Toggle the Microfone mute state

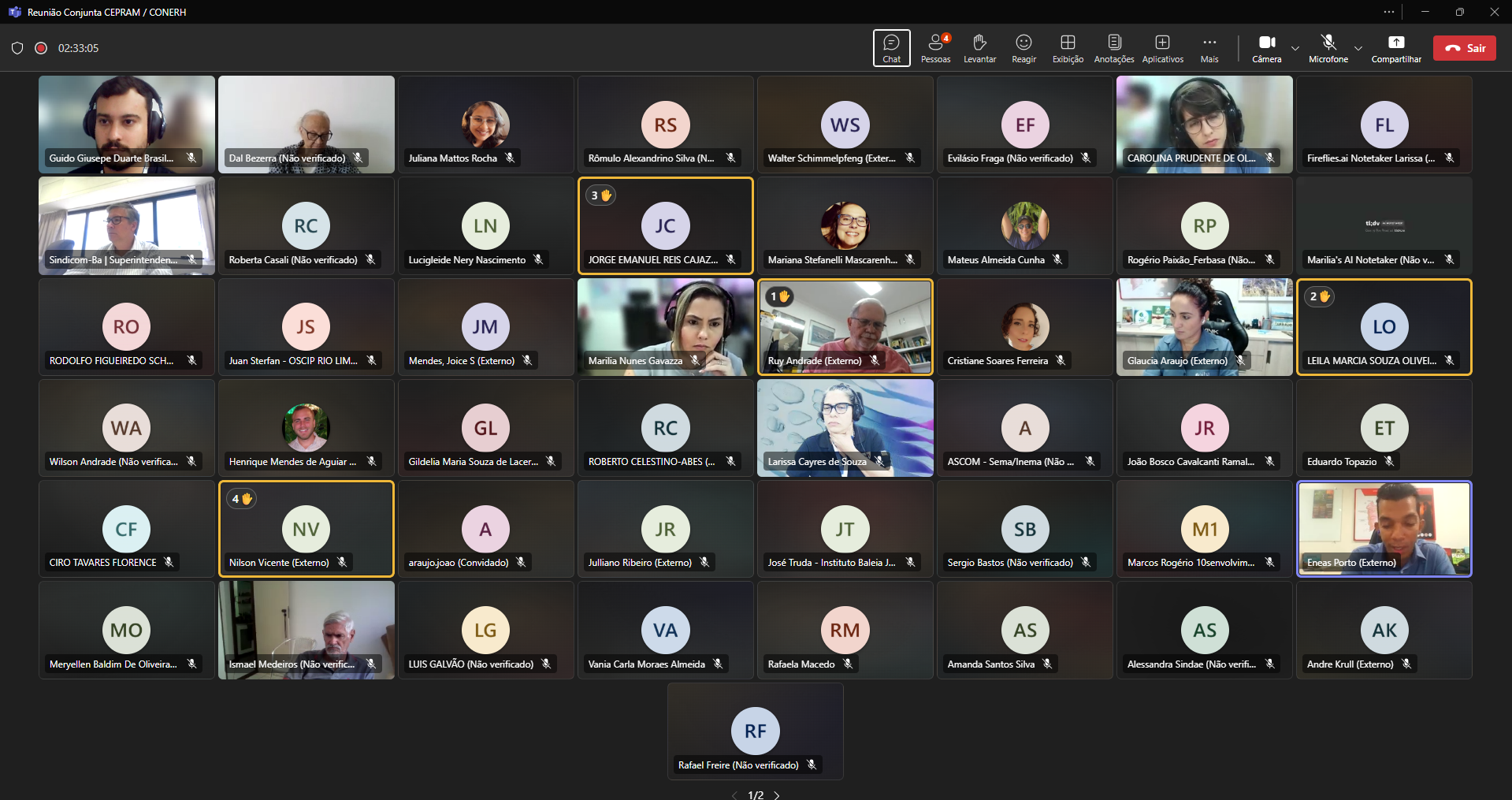(1328, 48)
